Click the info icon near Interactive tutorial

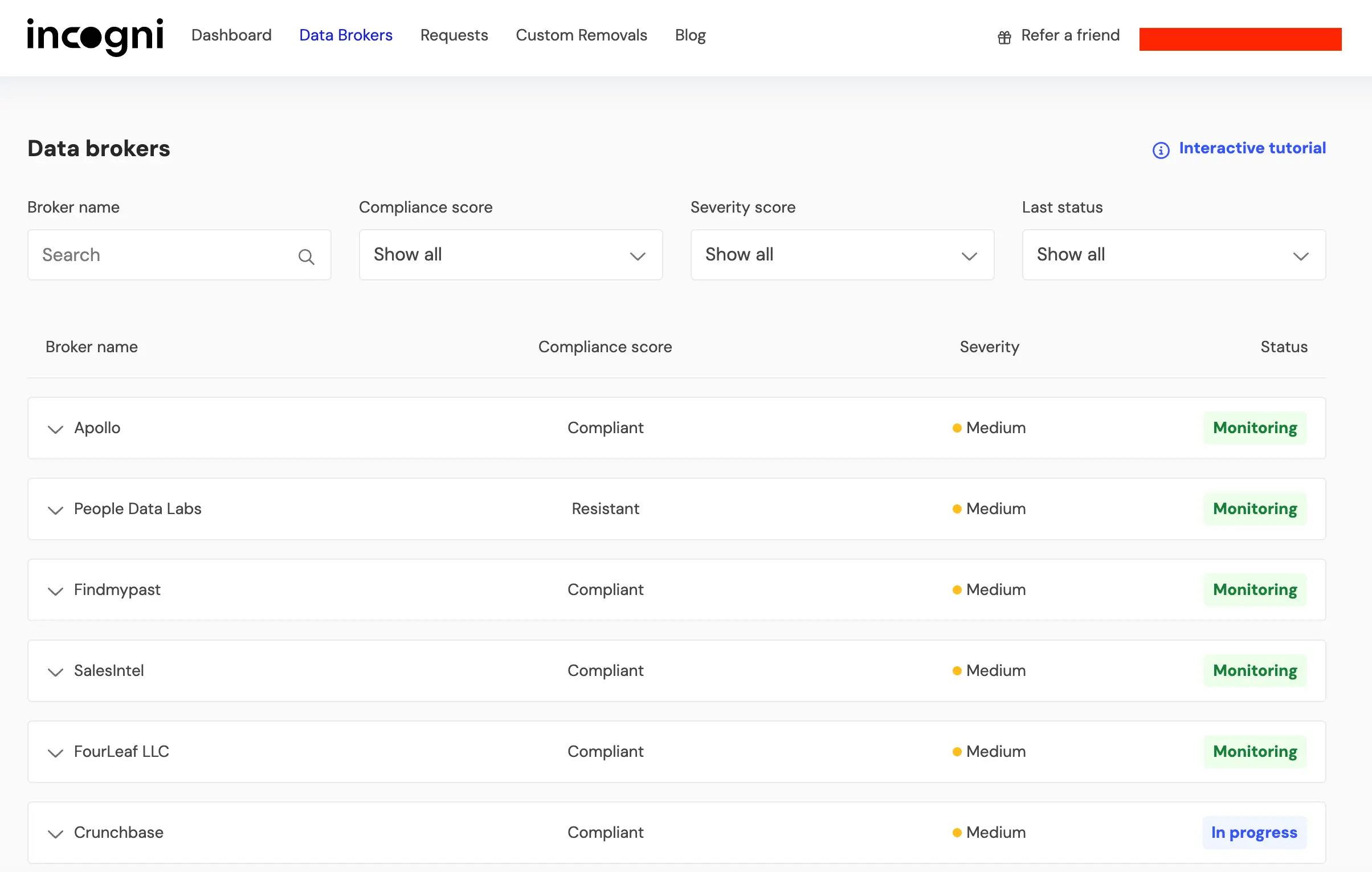point(1161,150)
